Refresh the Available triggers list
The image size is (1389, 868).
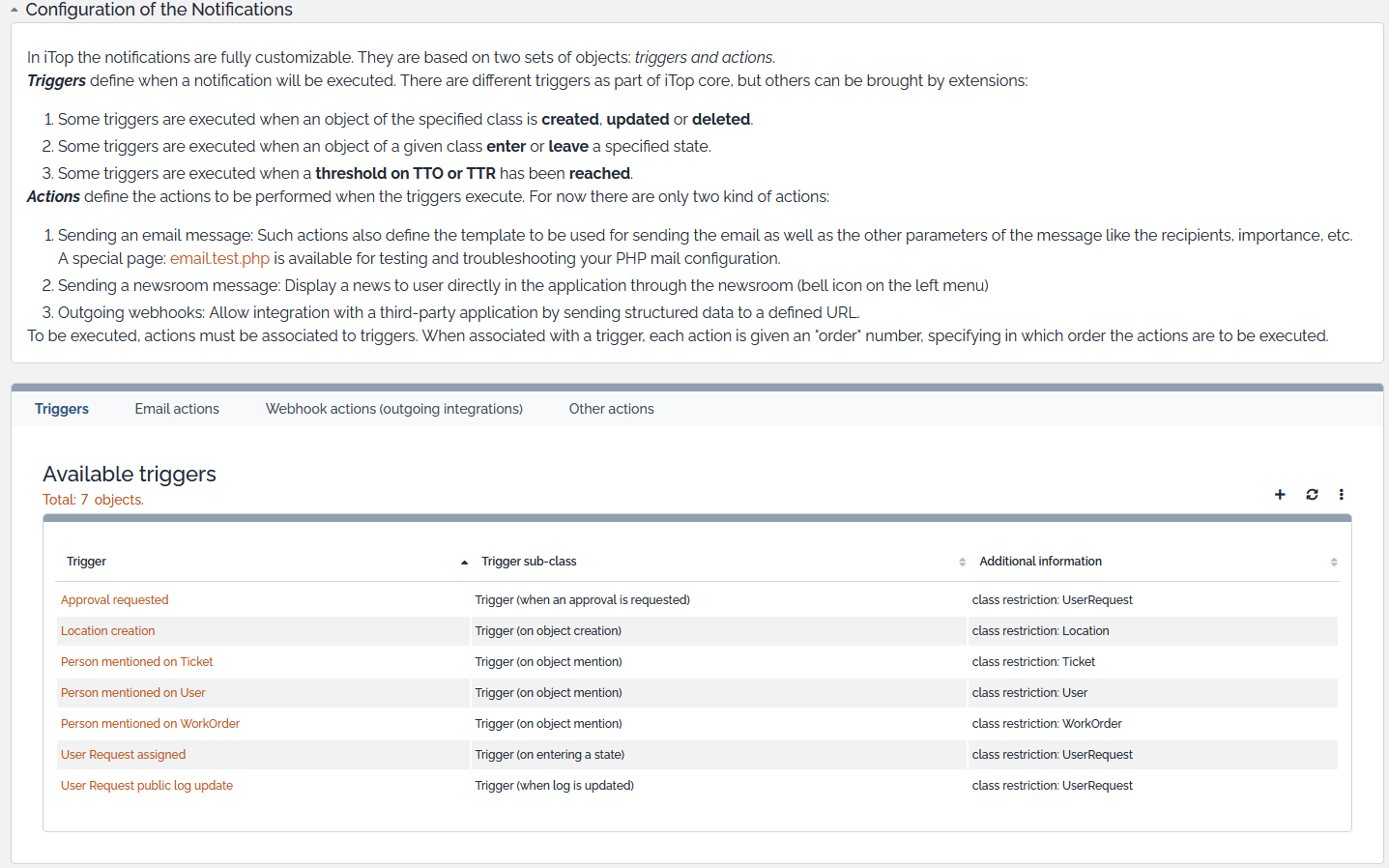click(x=1312, y=494)
